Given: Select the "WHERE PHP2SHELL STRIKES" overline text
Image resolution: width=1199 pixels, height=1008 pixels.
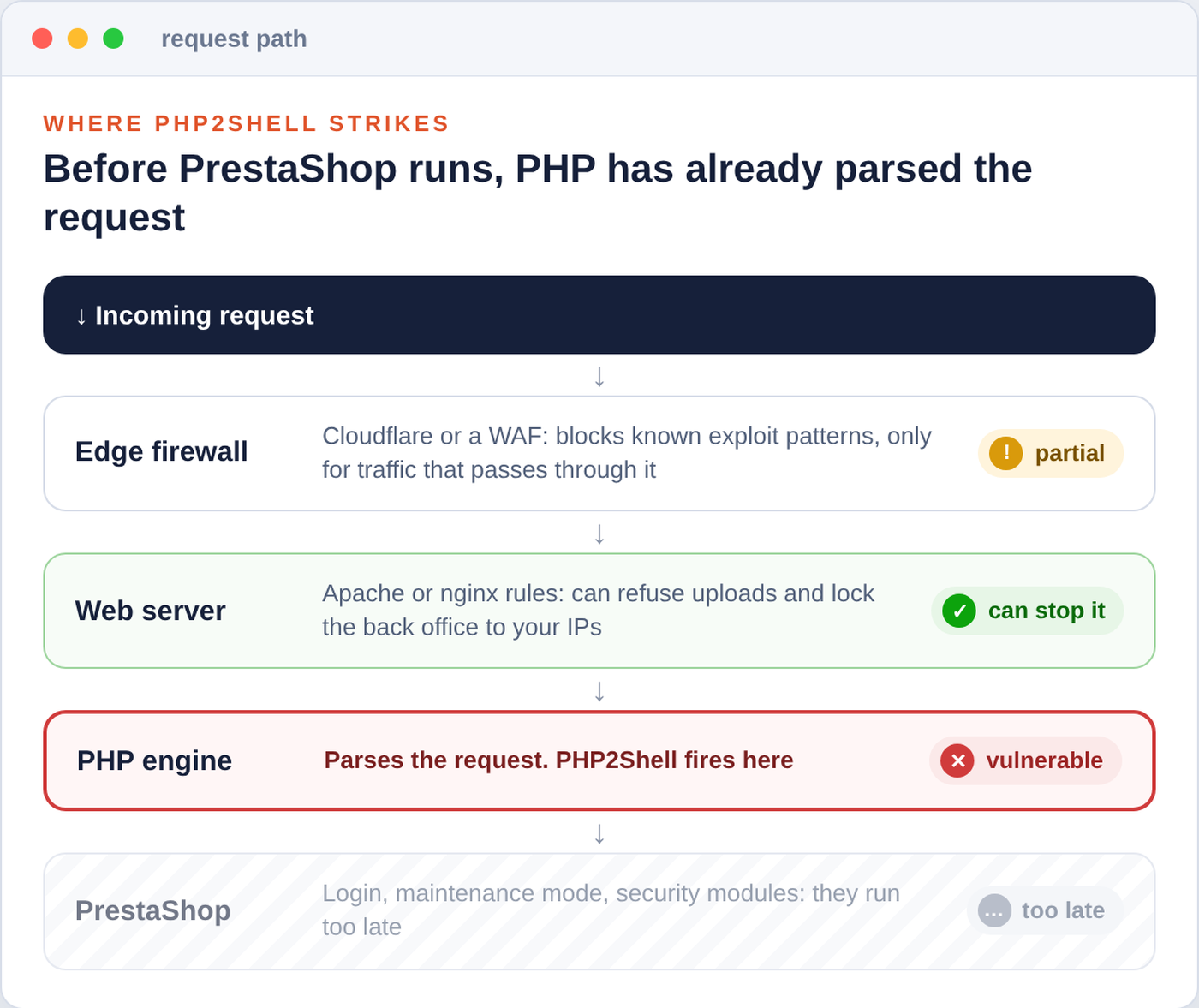Looking at the screenshot, I should pyautogui.click(x=247, y=124).
